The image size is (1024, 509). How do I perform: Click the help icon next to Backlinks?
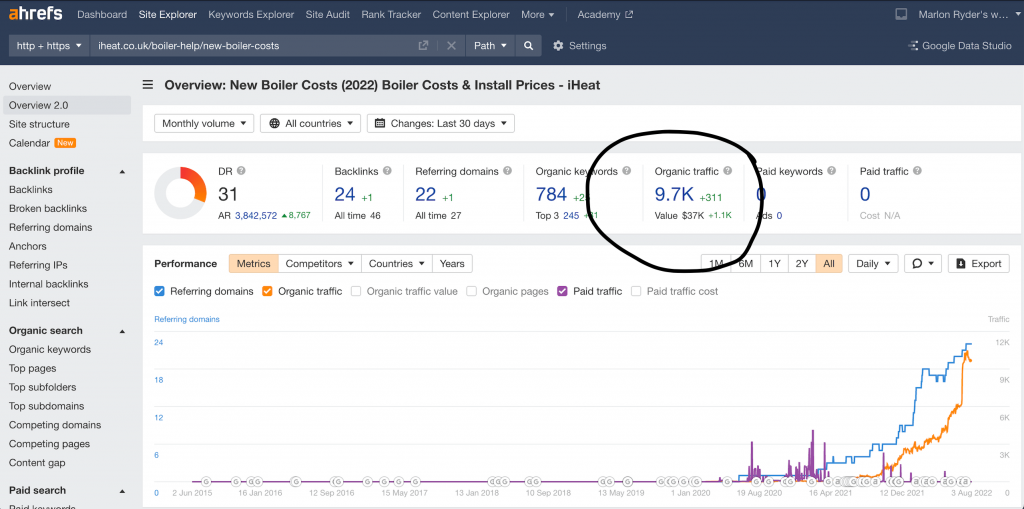pyautogui.click(x=387, y=171)
